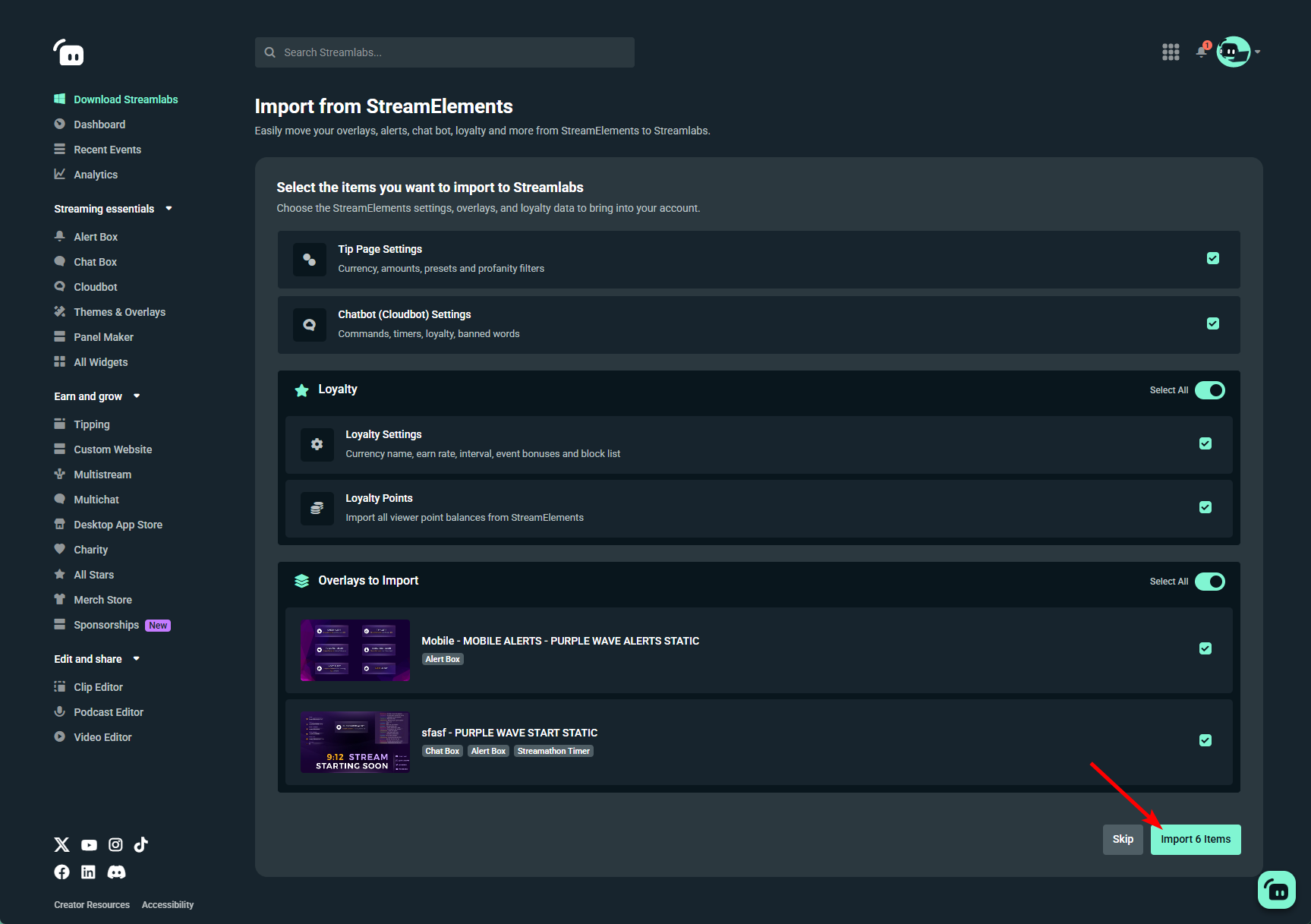Open Charity page
The image size is (1311, 924).
81,550
